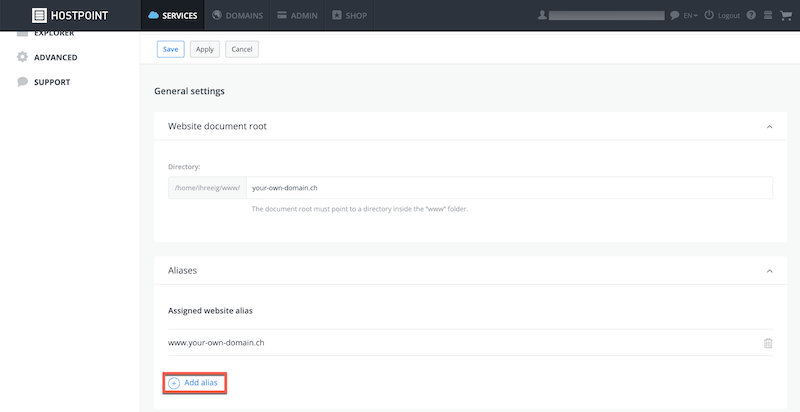Click the card icon on Admin tab

(282, 15)
